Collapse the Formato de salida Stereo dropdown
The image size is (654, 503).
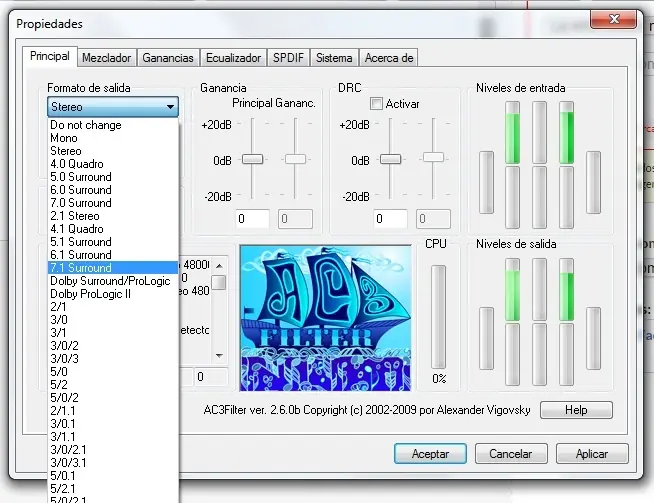click(113, 107)
